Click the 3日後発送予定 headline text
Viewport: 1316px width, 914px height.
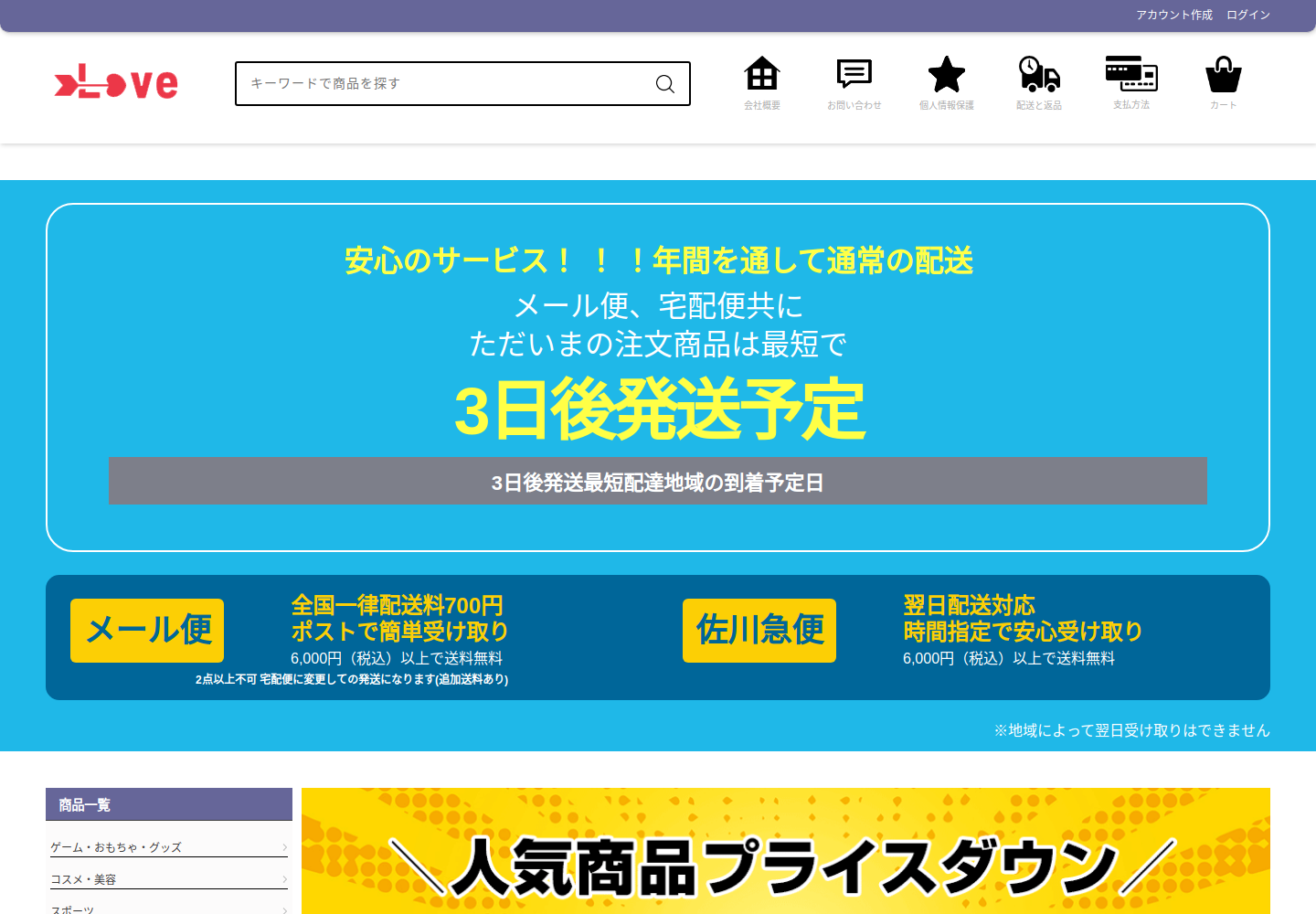coord(659,409)
